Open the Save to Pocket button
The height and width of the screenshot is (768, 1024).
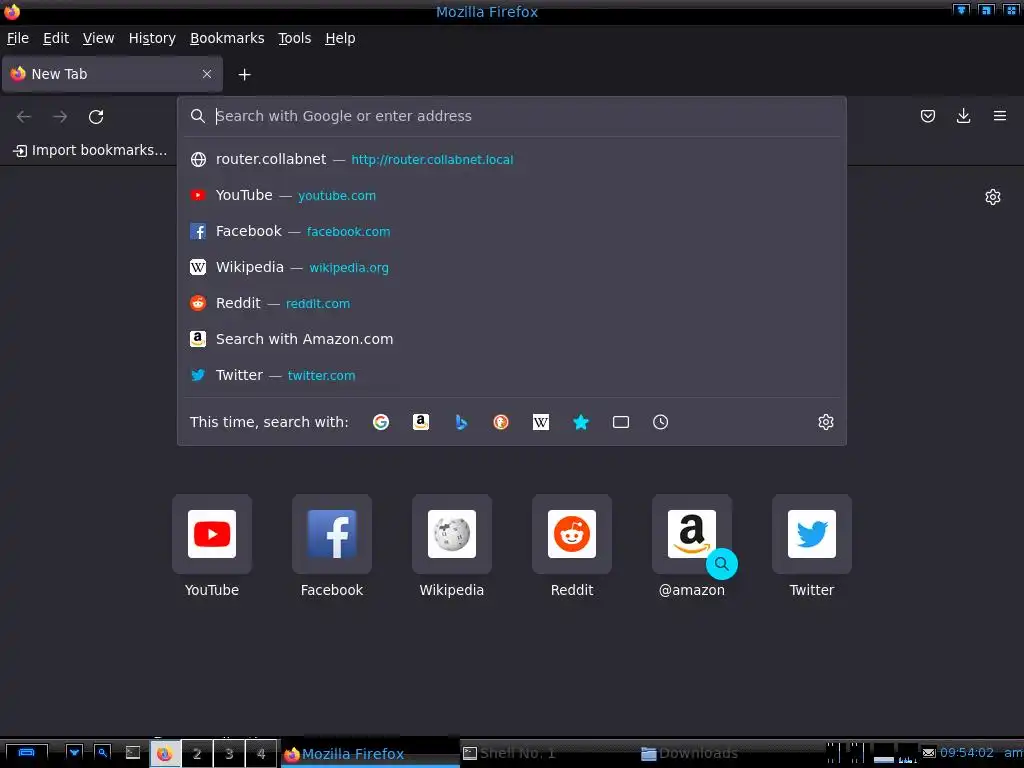927,116
